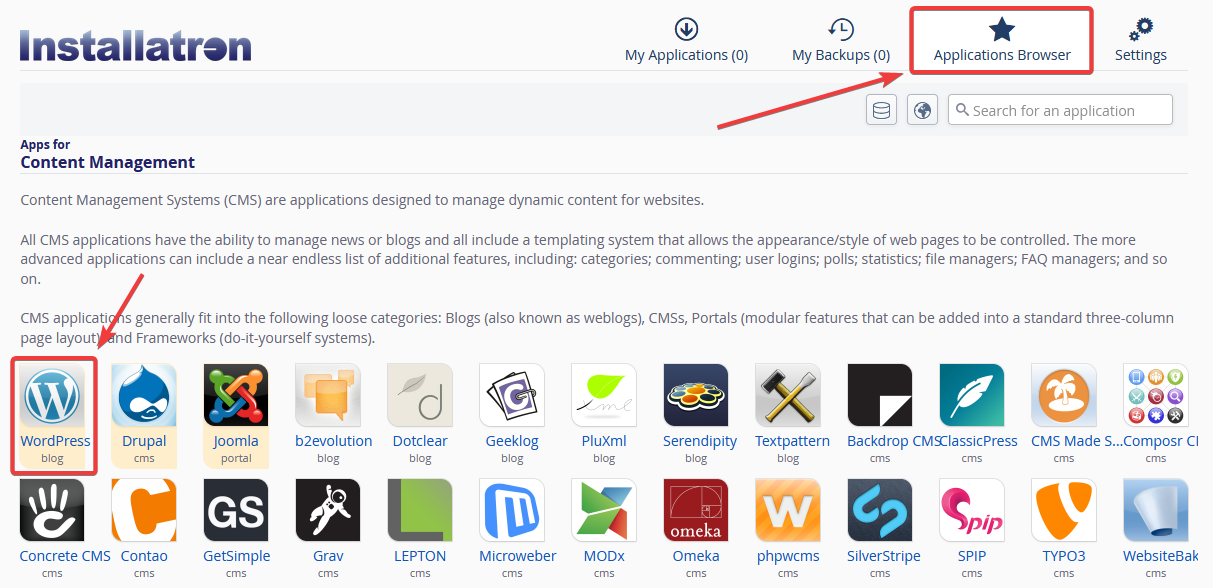Go to the Settings tab

(1141, 40)
